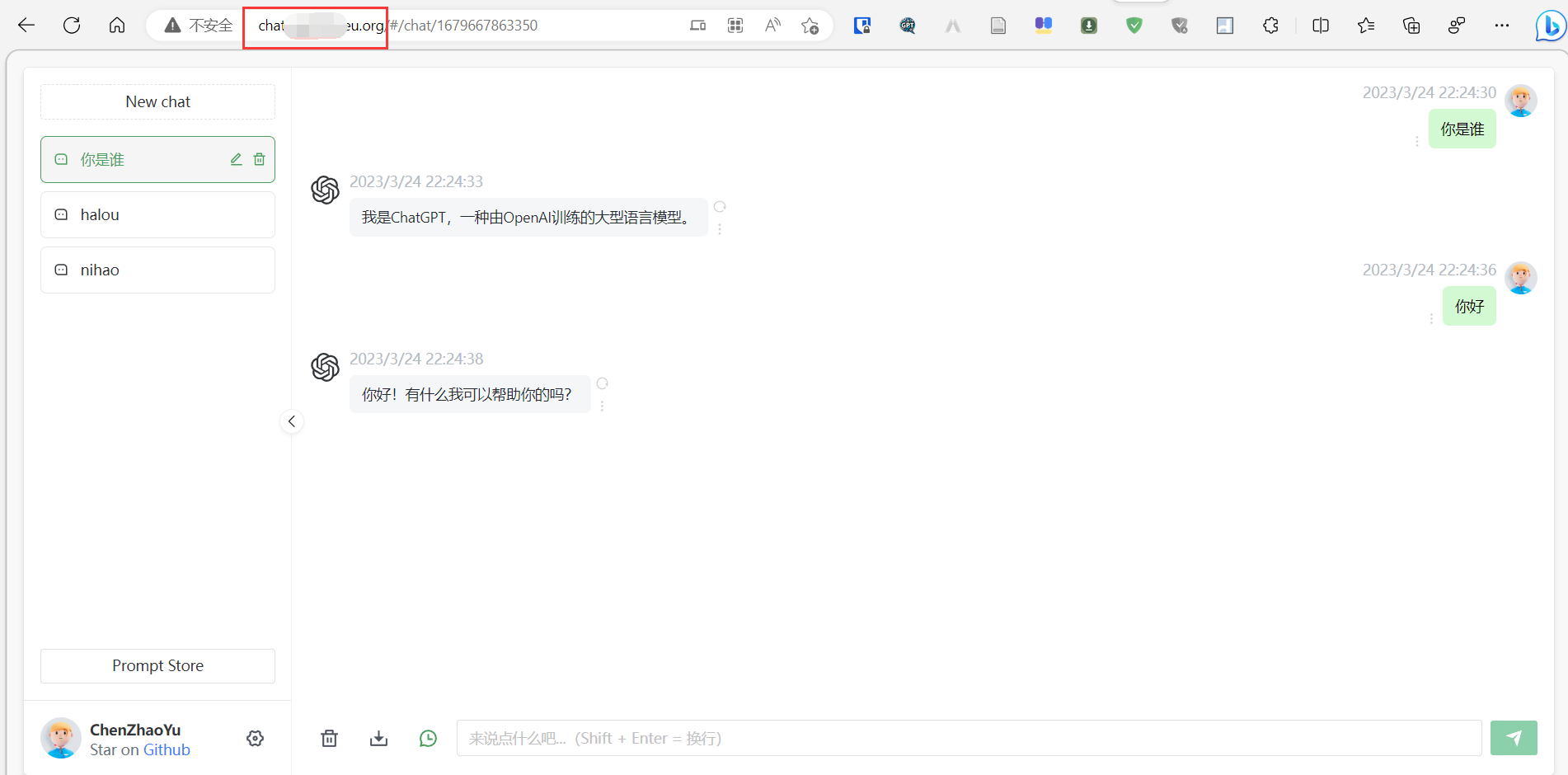Open collections icon in toolbar
This screenshot has height=775, width=1568.
point(1411,26)
